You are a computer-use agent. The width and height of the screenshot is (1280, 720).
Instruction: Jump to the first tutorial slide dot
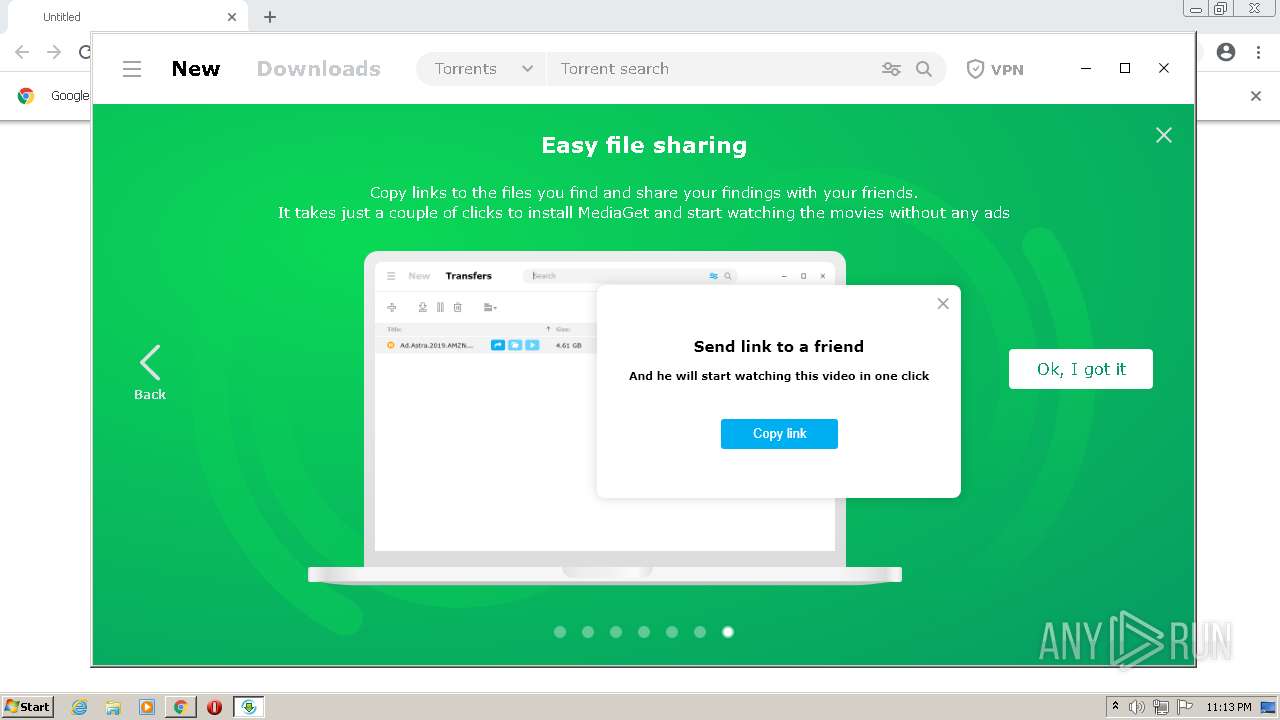point(560,632)
